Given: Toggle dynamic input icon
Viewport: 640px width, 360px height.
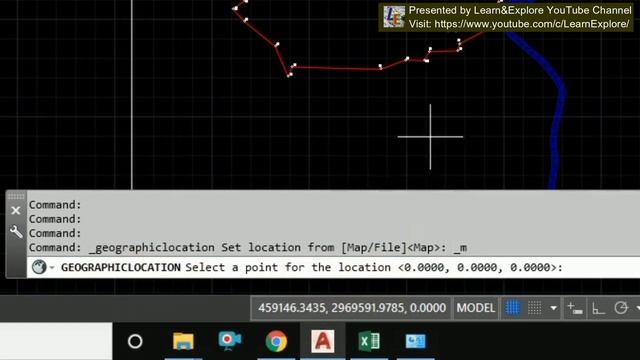Looking at the screenshot, I should point(575,308).
